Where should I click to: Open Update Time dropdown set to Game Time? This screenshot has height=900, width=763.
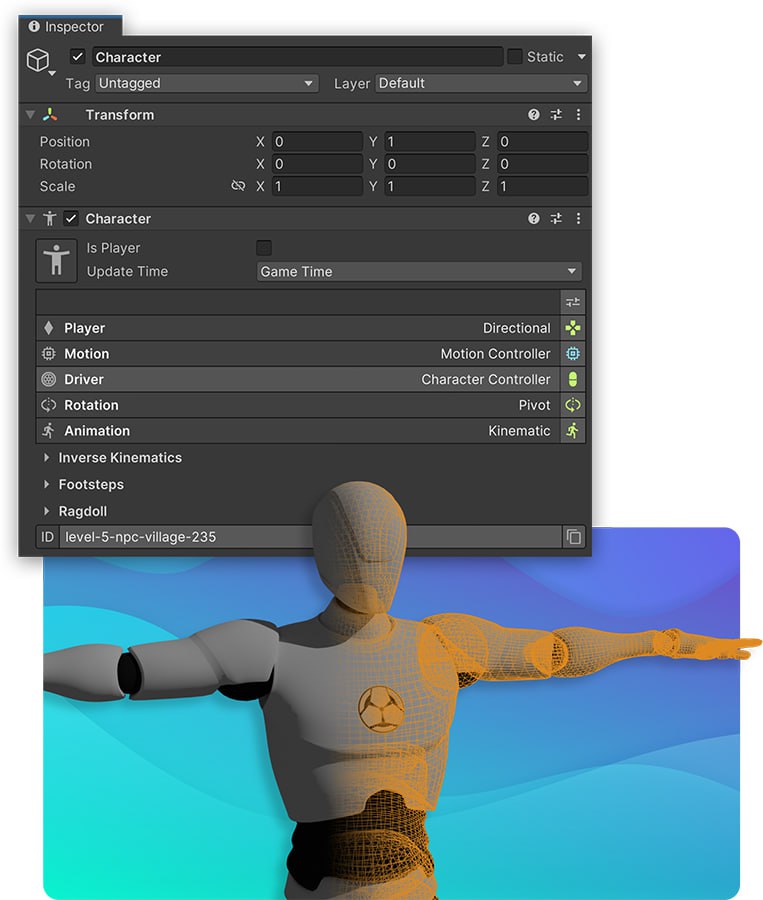pyautogui.click(x=418, y=271)
